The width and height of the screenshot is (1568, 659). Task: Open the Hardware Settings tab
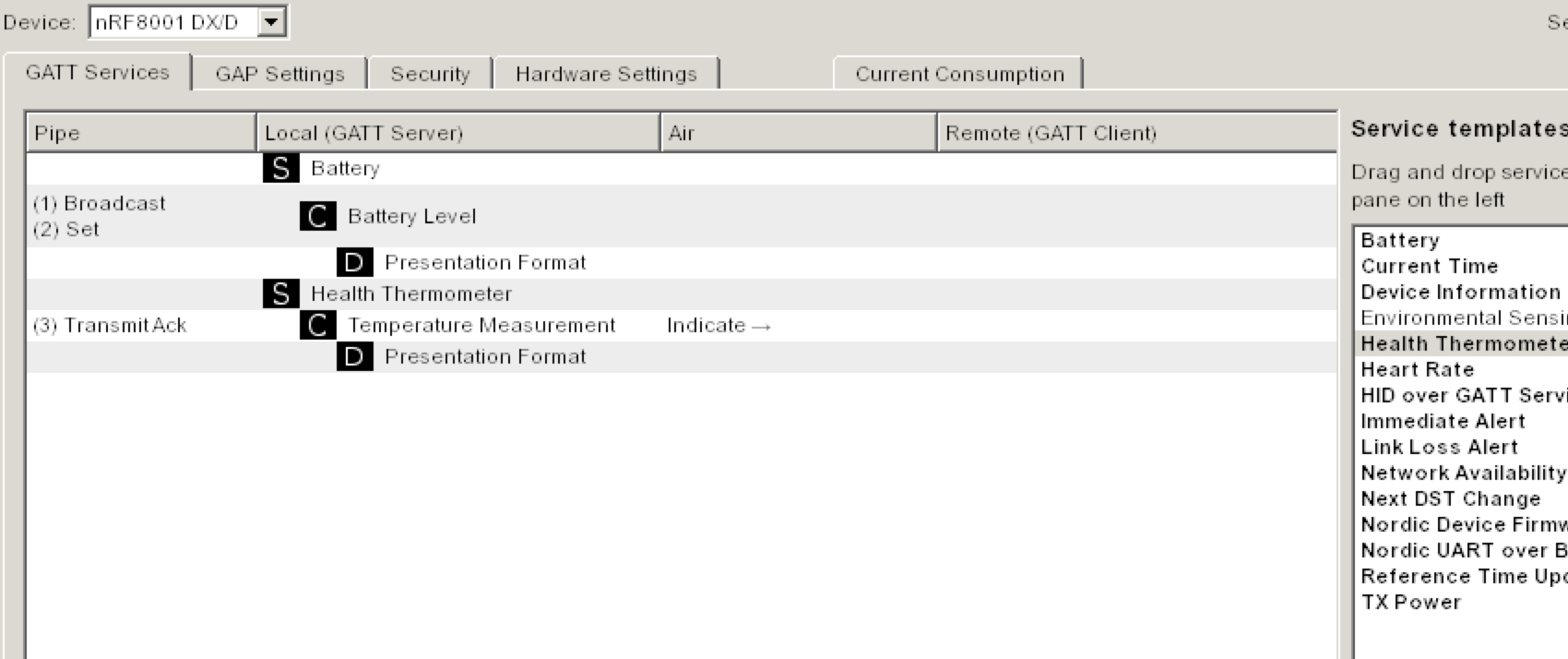pyautogui.click(x=606, y=74)
